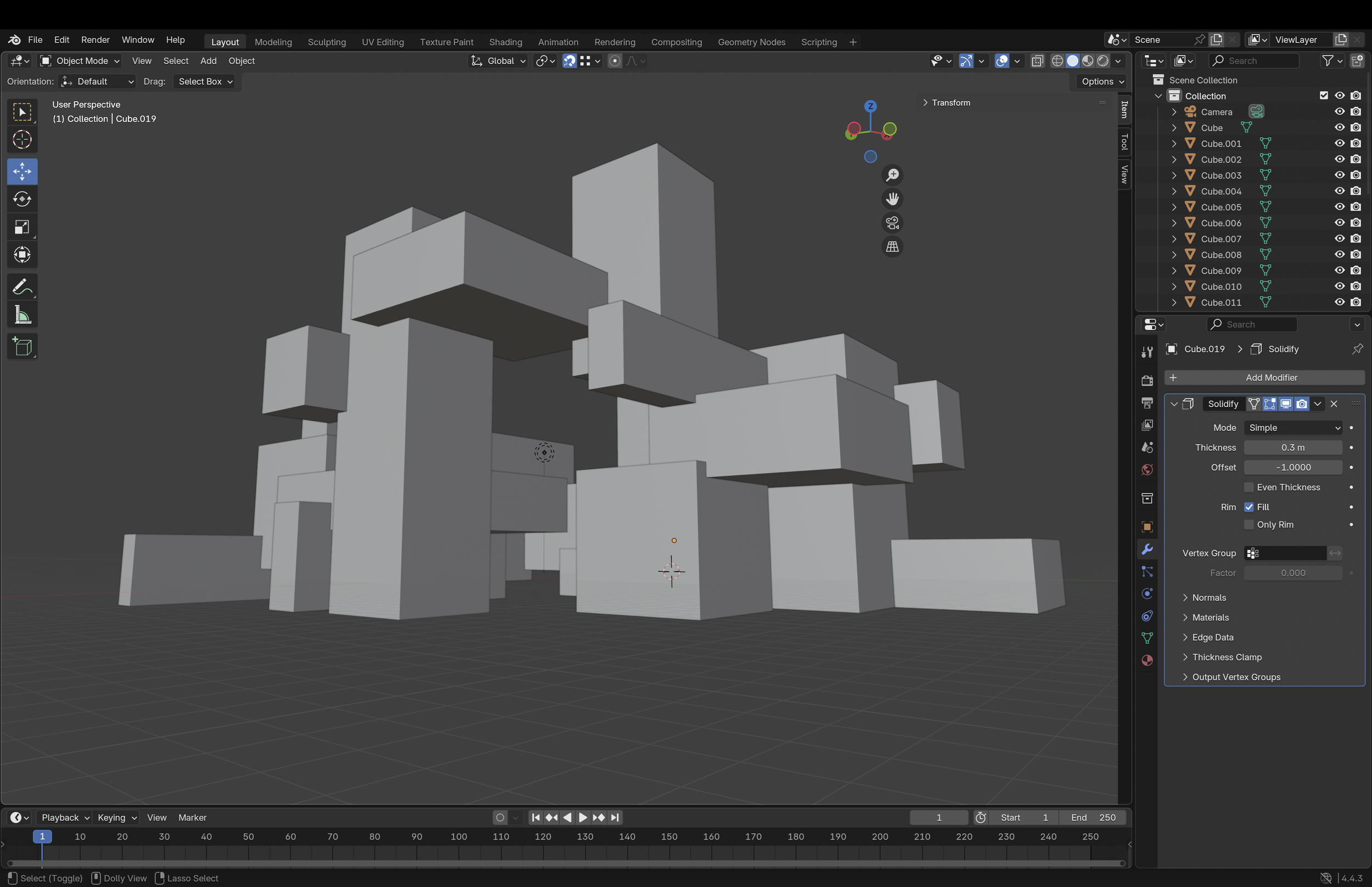Hide Cube.005 using its eye icon

click(x=1339, y=207)
